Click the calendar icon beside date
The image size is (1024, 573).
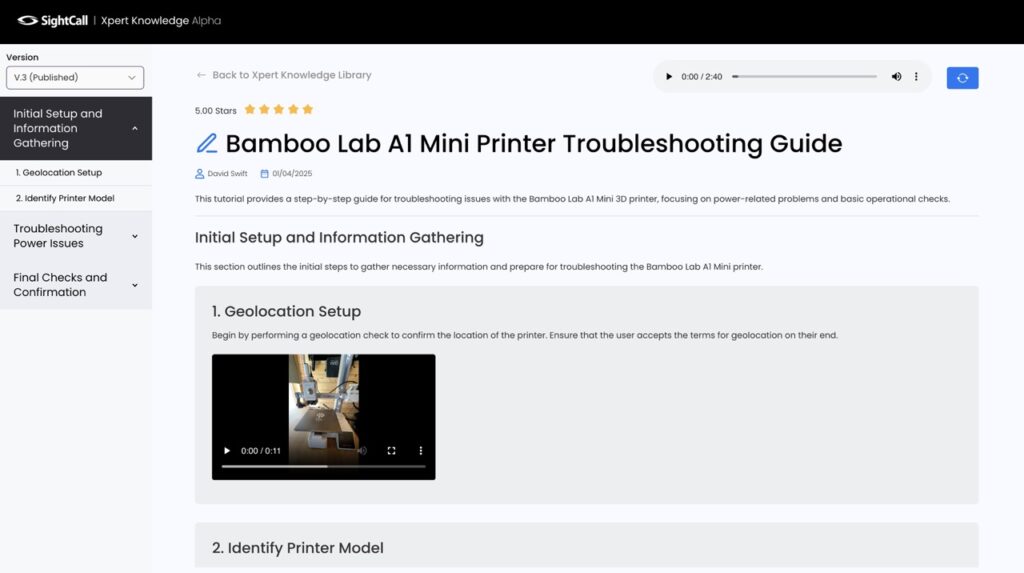264,174
